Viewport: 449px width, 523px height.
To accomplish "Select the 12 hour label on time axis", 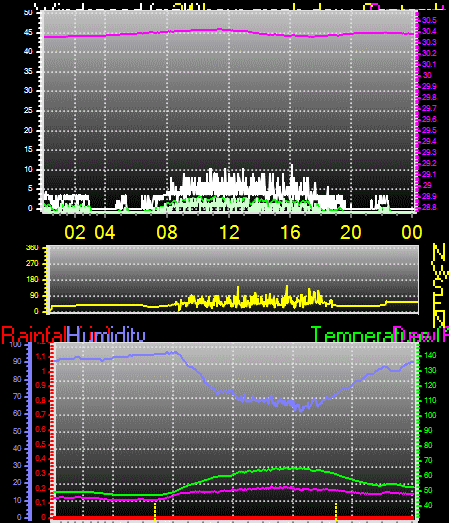I will [x=230, y=232].
